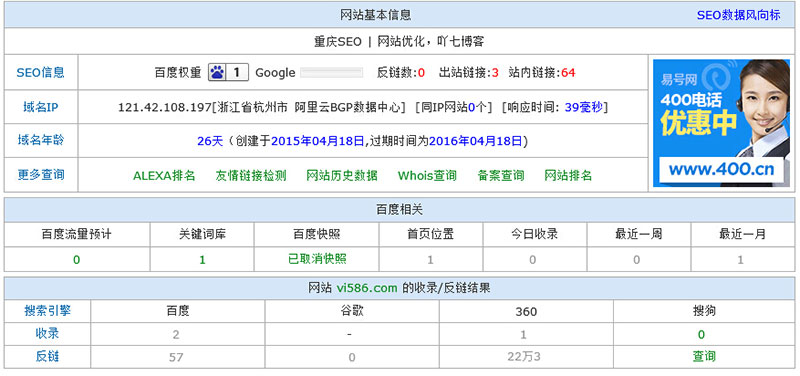Click the 360 column header
Screen dimensions: 800x376
(x=526, y=311)
